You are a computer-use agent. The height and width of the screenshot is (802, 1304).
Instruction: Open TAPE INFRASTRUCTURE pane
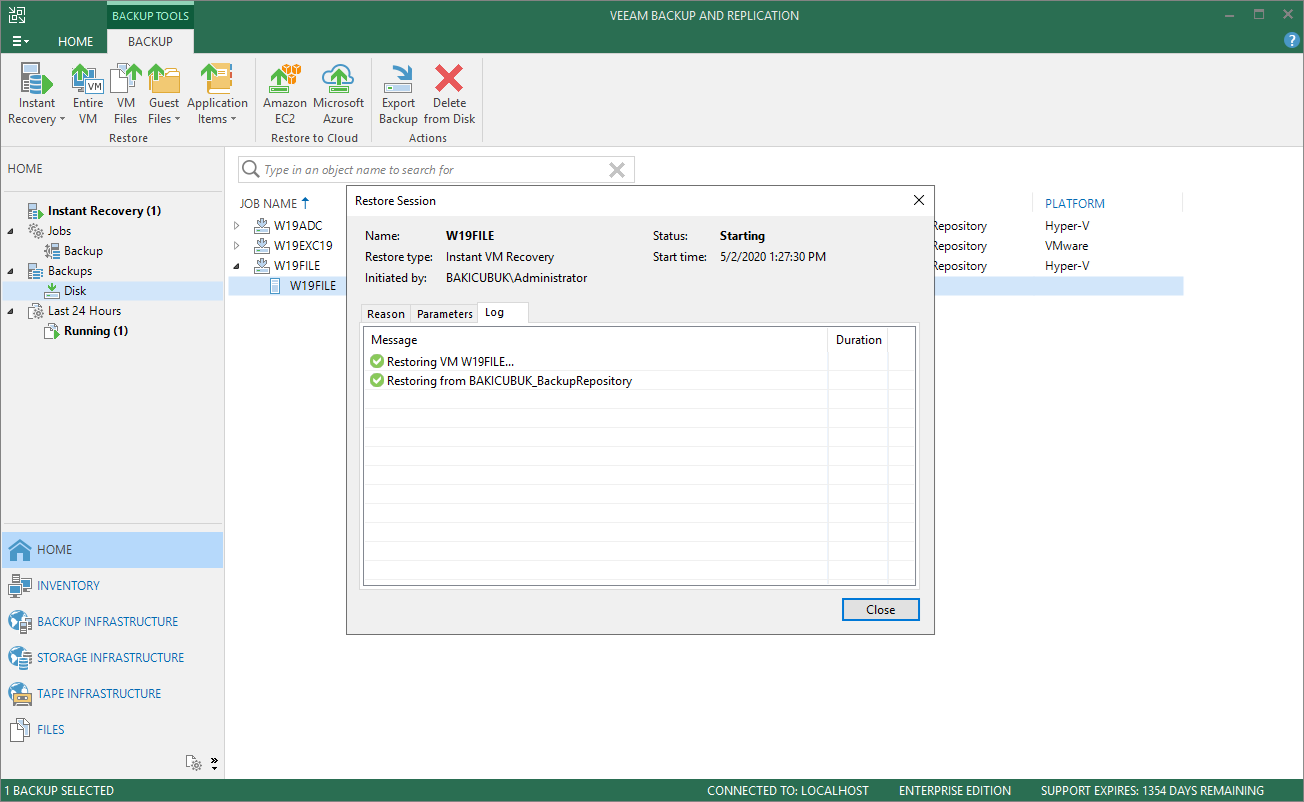click(112, 694)
